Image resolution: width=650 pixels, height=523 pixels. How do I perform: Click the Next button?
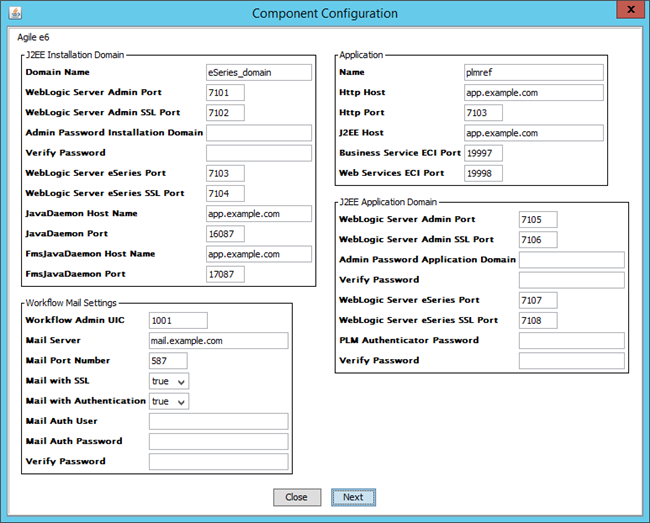[x=353, y=497]
